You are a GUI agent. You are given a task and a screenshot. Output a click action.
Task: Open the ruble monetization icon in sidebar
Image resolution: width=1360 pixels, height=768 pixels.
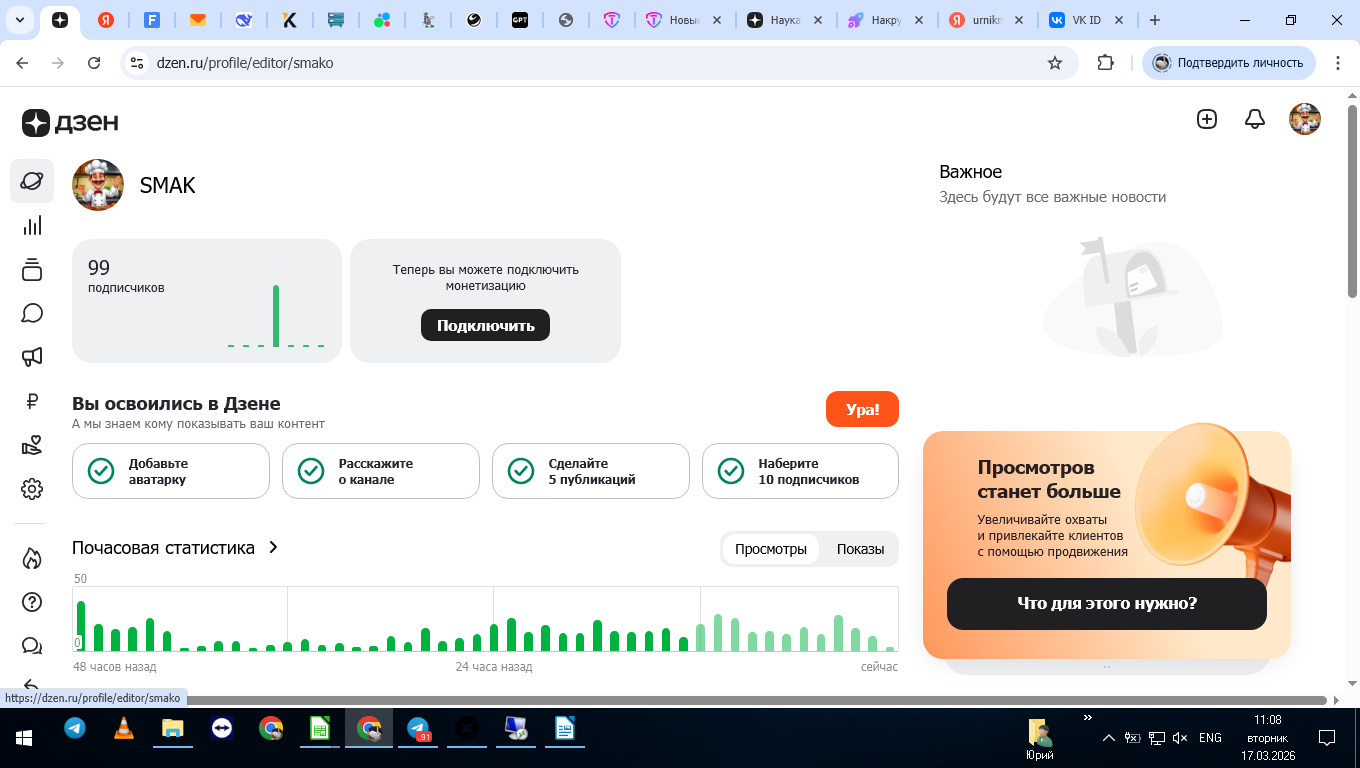coord(32,401)
